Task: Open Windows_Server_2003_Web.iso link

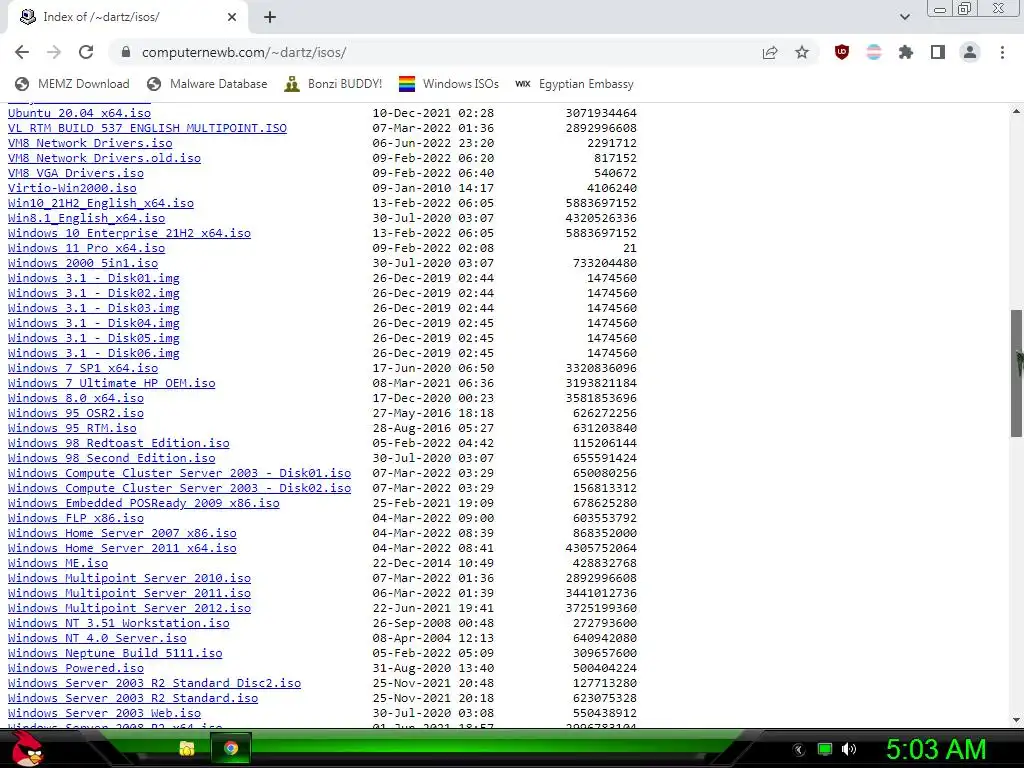Action: pos(104,714)
